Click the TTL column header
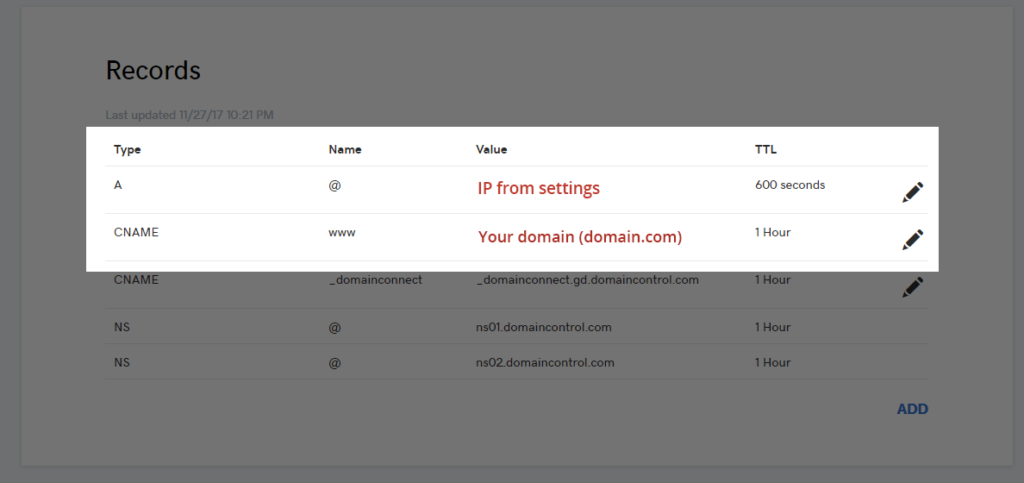 766,150
